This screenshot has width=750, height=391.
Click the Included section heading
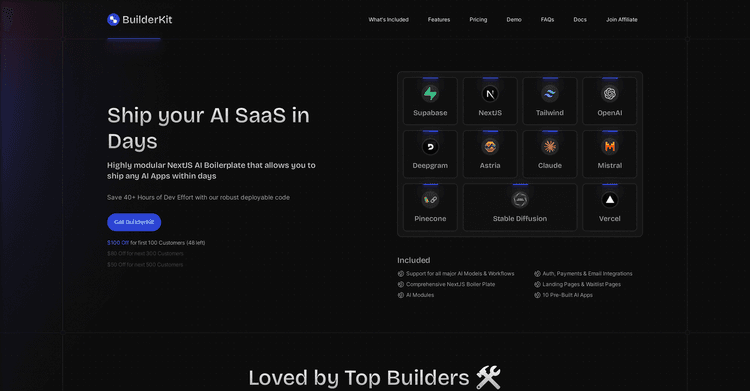click(x=413, y=260)
